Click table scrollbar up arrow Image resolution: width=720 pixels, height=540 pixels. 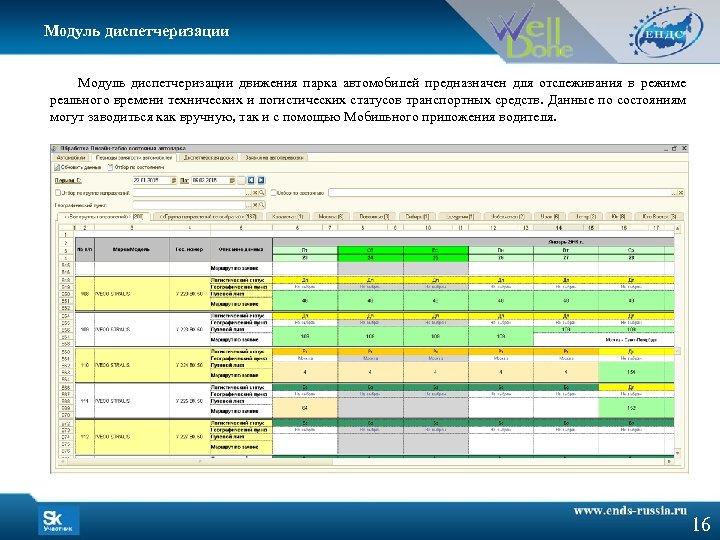677,228
